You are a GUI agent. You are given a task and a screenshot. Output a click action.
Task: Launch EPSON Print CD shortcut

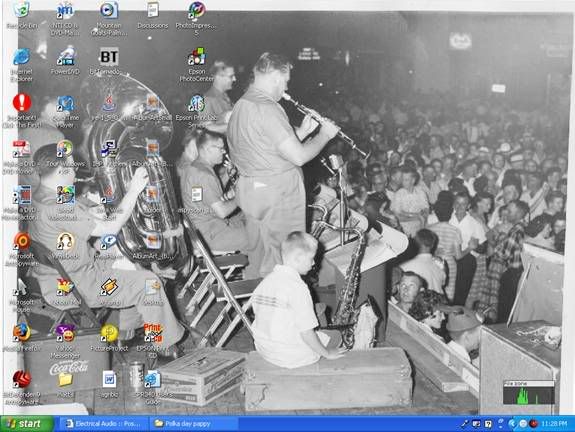coord(153,333)
